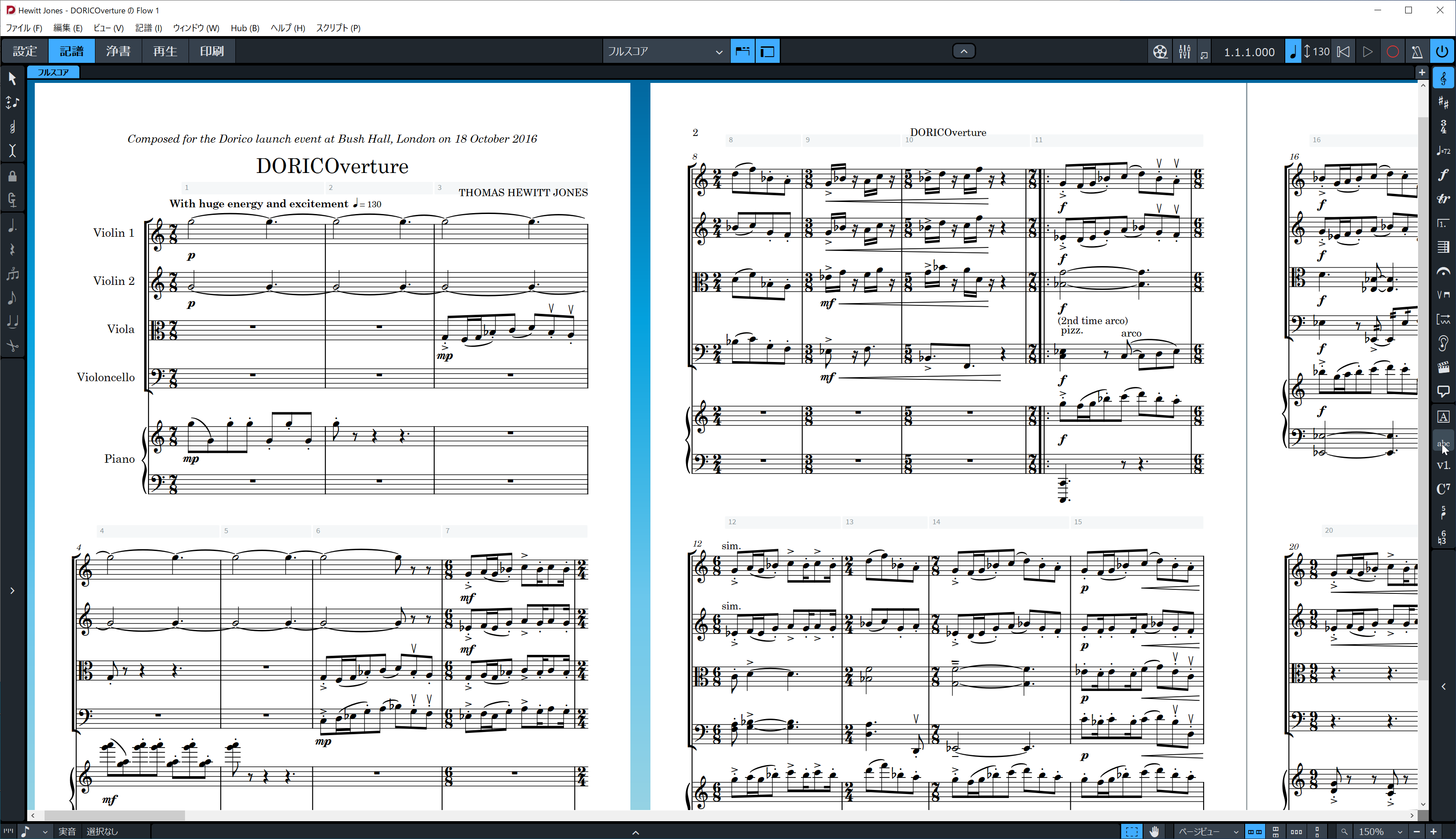Rewind to beginning of the flow
Screen dimensions: 1456x839
[1343, 52]
